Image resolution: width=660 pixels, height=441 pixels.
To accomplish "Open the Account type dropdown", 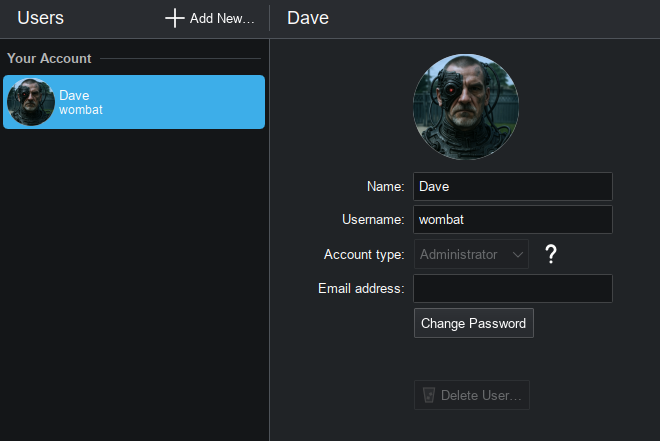I will coord(471,255).
